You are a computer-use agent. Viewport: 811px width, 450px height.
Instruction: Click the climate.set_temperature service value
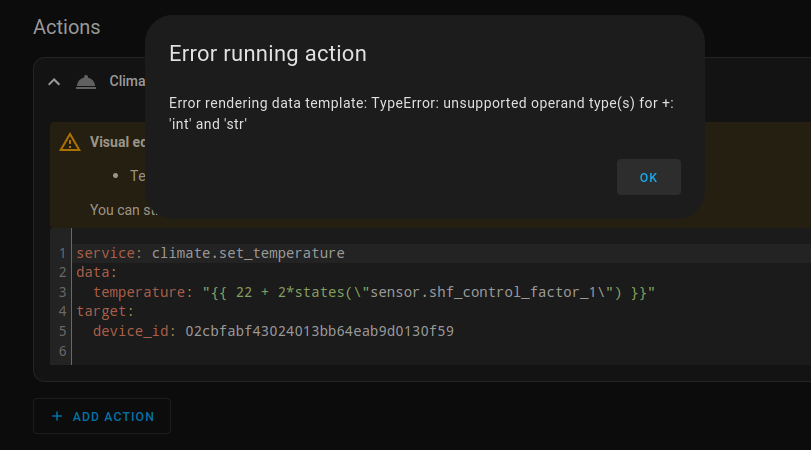coord(248,253)
